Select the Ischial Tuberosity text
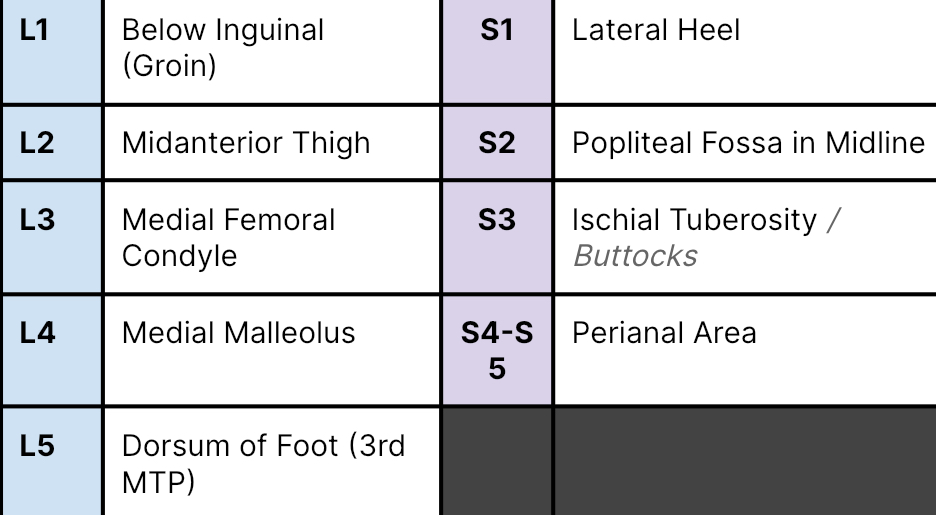This screenshot has width=936, height=515. pyautogui.click(x=694, y=220)
